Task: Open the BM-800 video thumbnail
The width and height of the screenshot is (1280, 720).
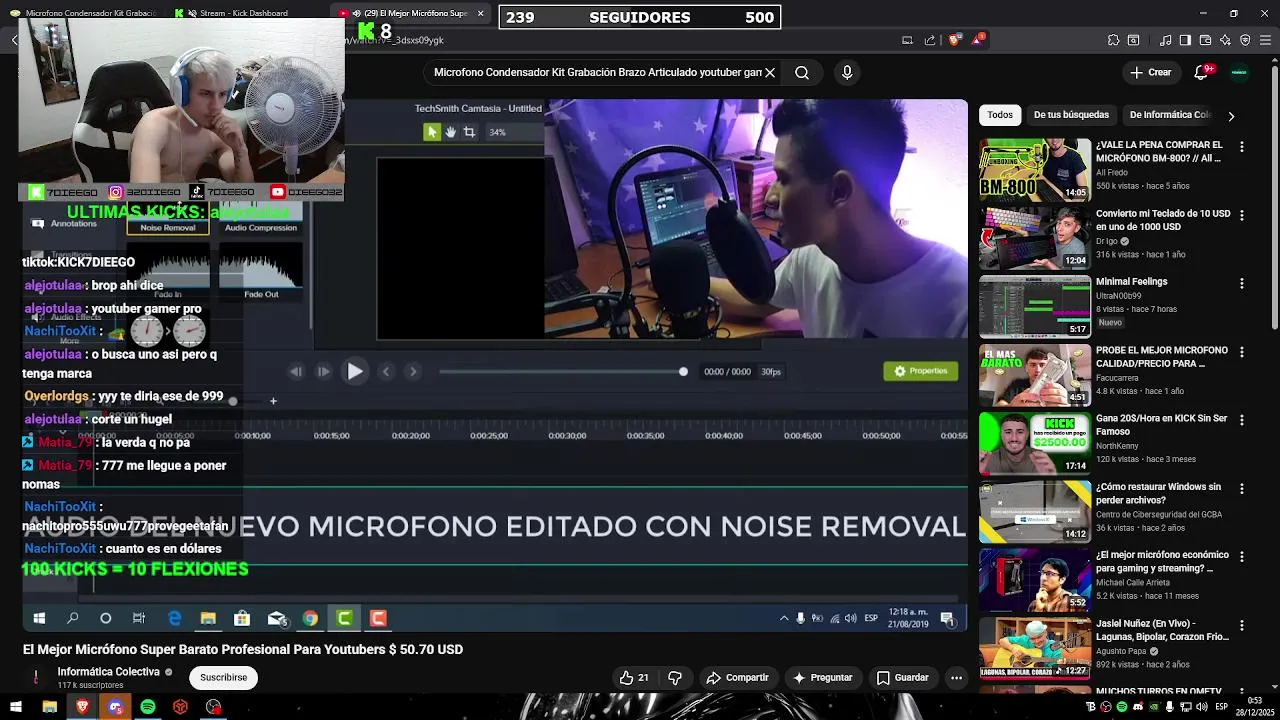Action: coord(1034,170)
